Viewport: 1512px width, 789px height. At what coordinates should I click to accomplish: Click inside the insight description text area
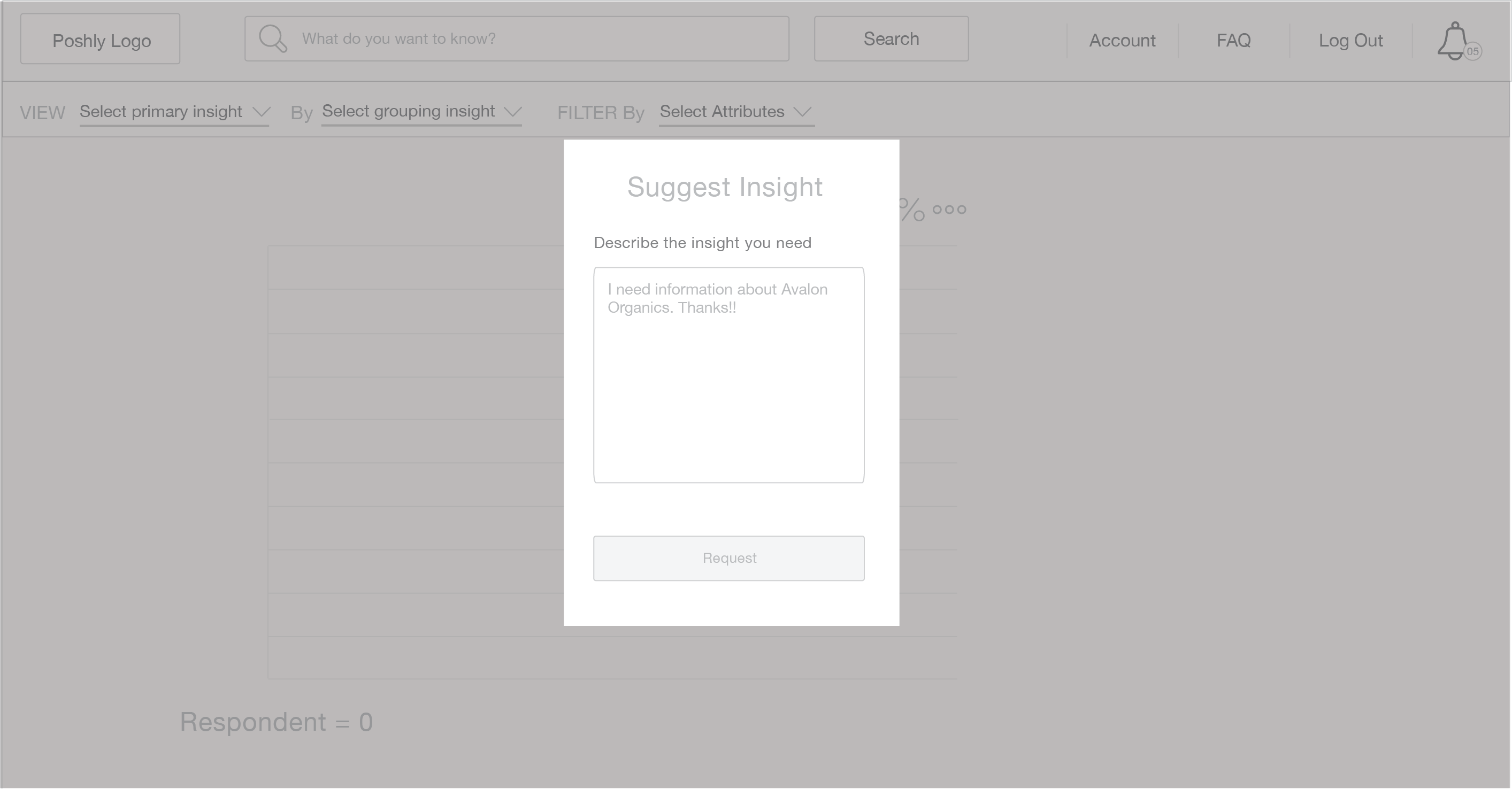[x=728, y=375]
